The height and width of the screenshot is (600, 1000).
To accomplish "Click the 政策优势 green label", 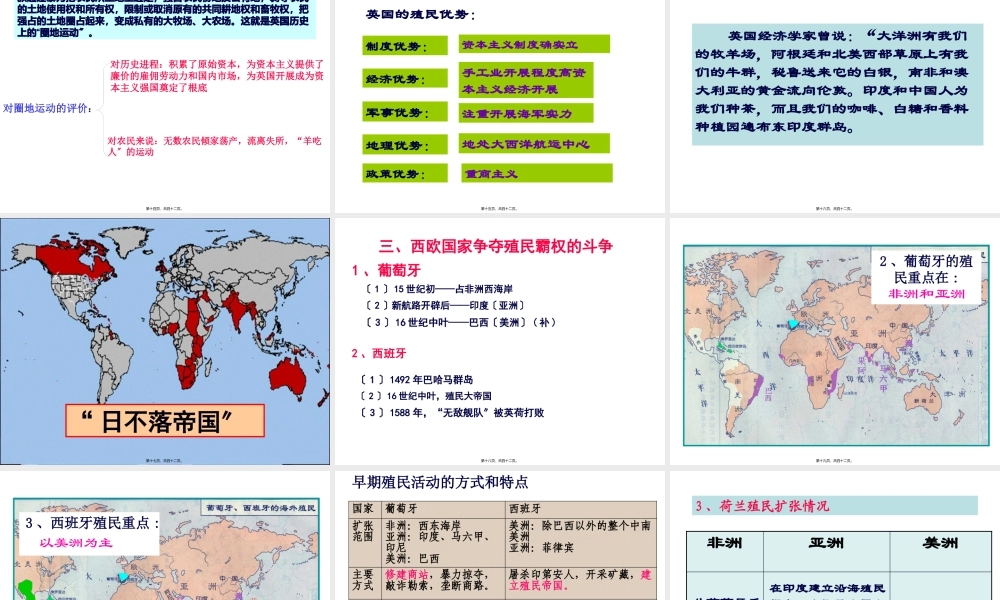I will coord(405,173).
